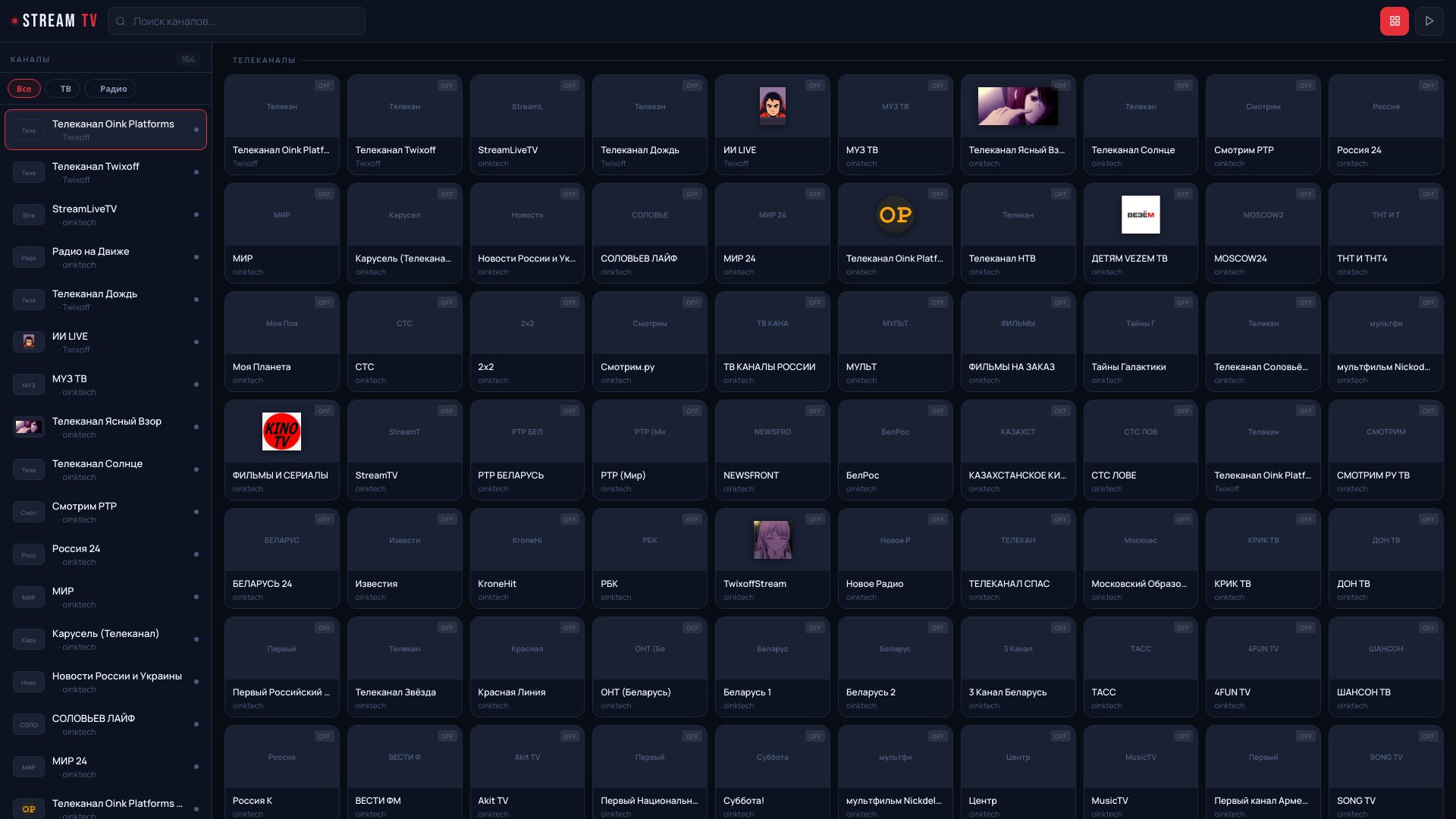The height and width of the screenshot is (819, 1456).
Task: Click the status dot next to StreamLiveTV
Action: coord(196,215)
